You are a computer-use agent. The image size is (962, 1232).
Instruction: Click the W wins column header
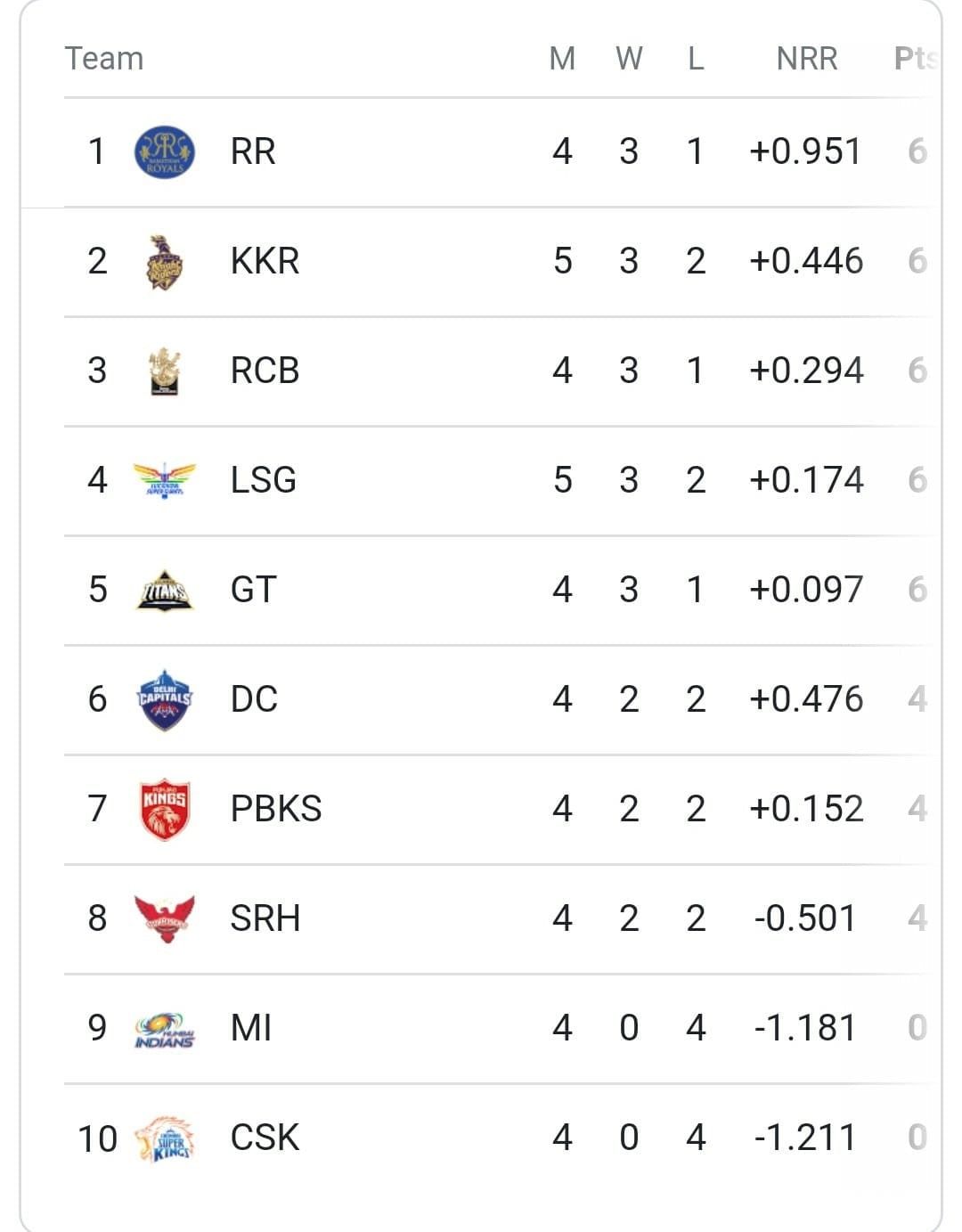point(629,59)
